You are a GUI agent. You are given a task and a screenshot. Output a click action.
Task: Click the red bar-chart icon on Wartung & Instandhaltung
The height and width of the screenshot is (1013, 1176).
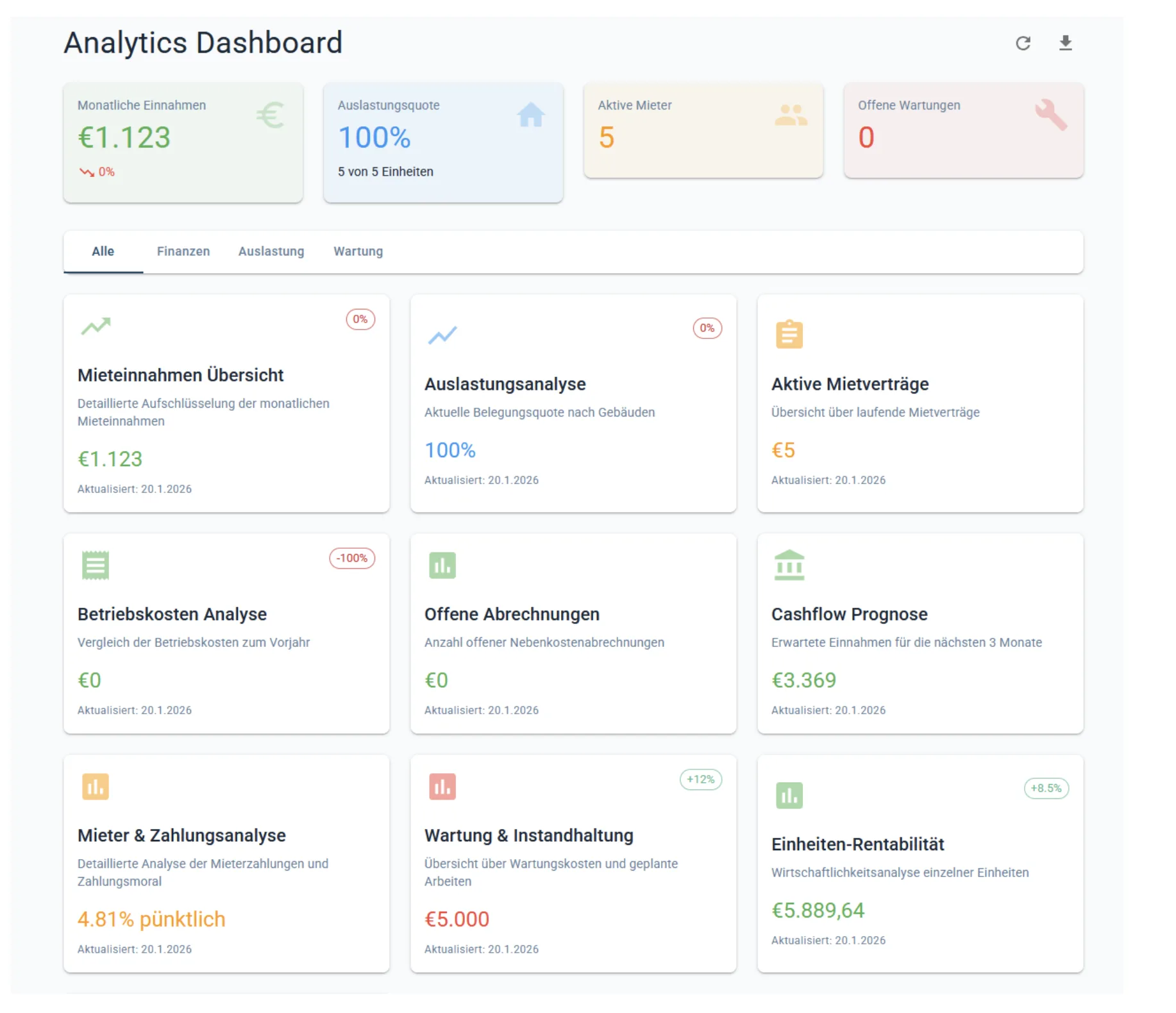pyautogui.click(x=442, y=786)
